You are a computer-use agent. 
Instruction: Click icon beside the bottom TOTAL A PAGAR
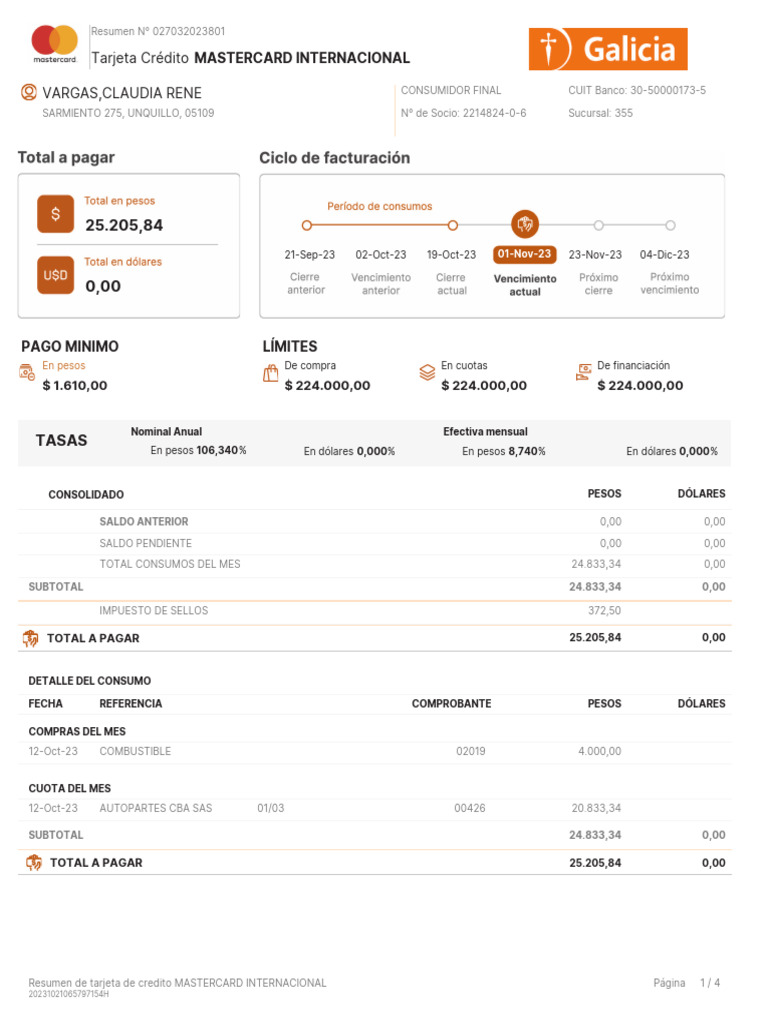coord(34,863)
